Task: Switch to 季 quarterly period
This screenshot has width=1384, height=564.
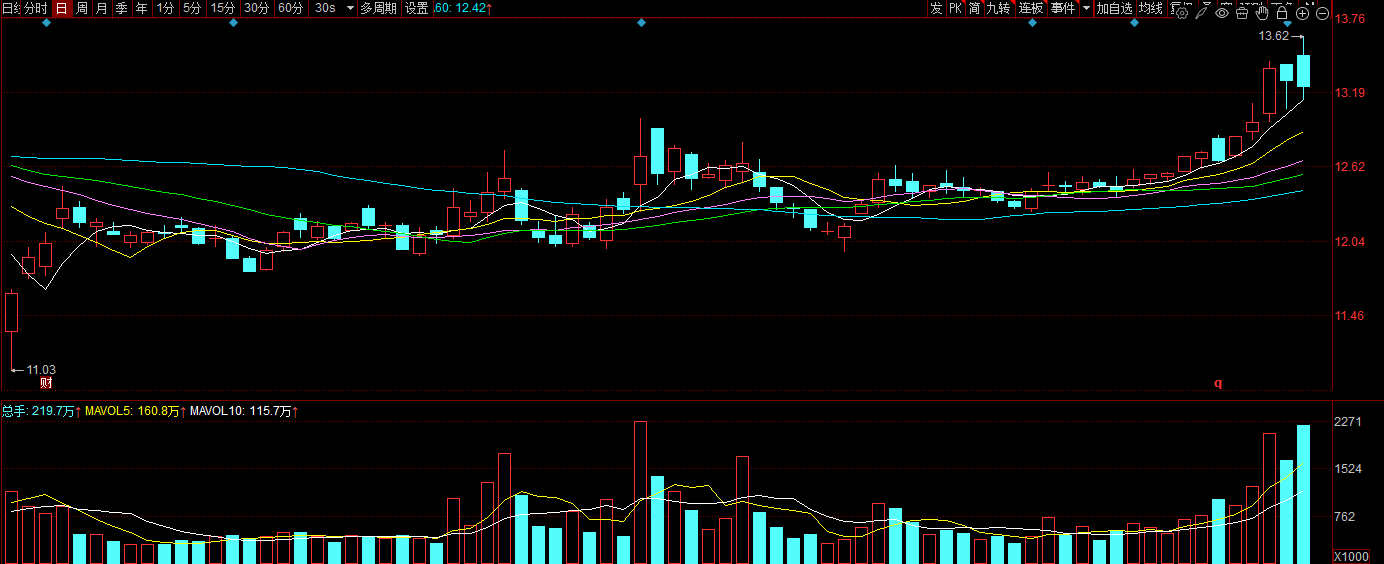Action: pyautogui.click(x=122, y=8)
